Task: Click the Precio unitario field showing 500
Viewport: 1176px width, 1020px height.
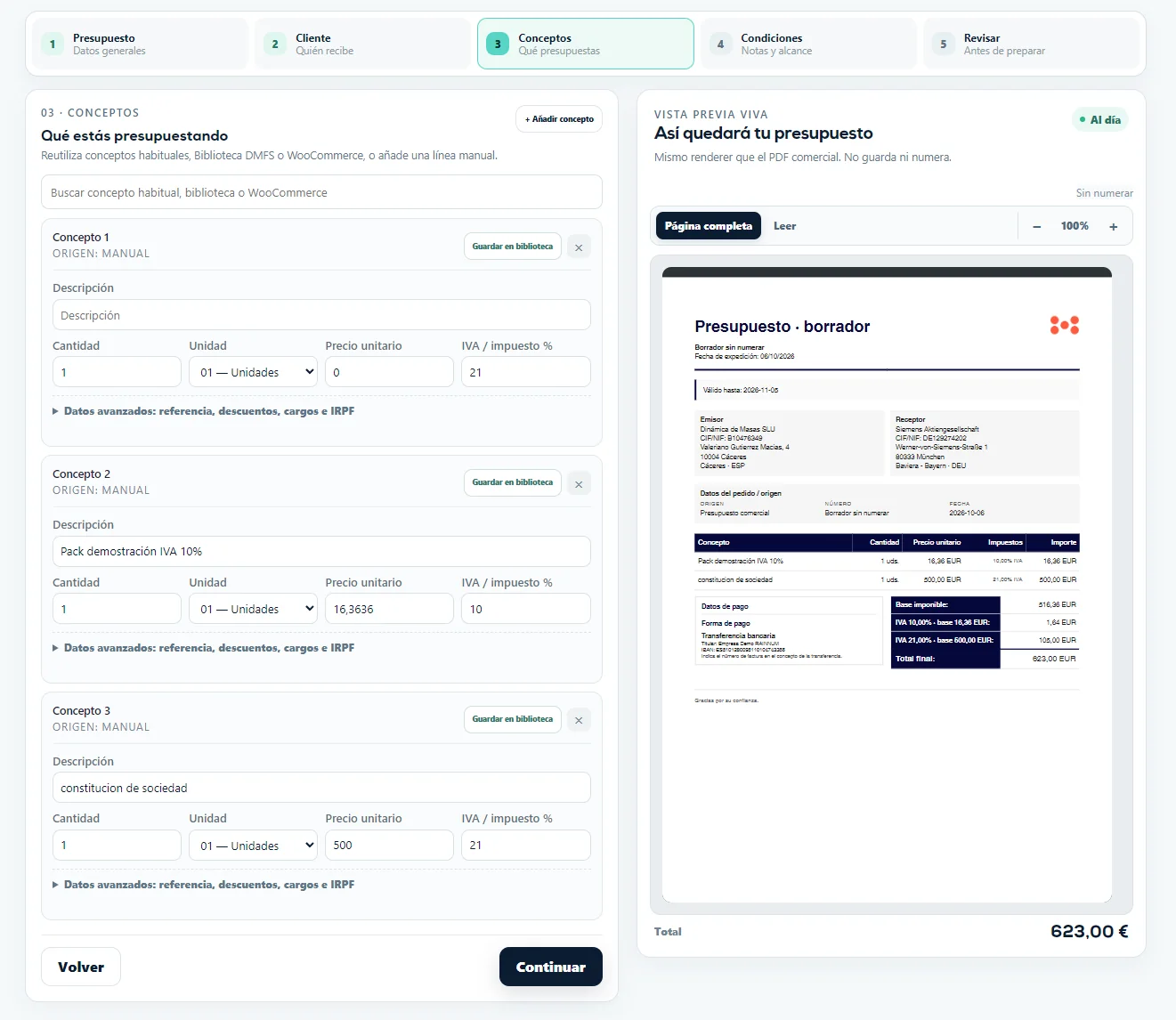Action: point(389,846)
